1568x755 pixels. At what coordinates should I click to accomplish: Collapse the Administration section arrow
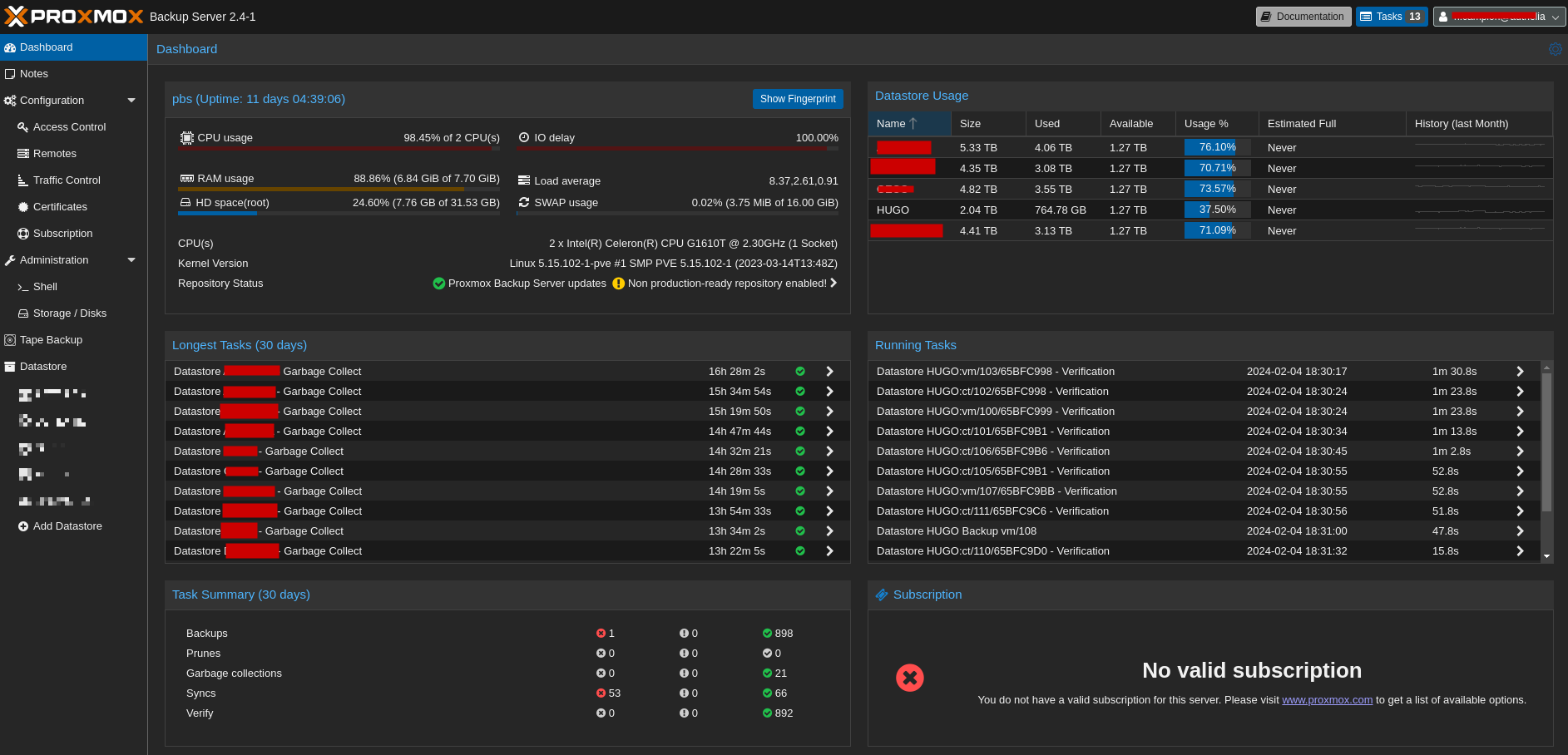click(131, 260)
